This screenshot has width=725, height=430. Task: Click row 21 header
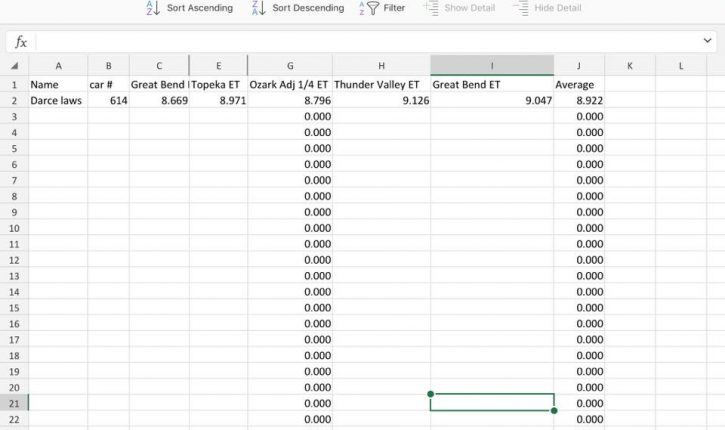pos(14,403)
